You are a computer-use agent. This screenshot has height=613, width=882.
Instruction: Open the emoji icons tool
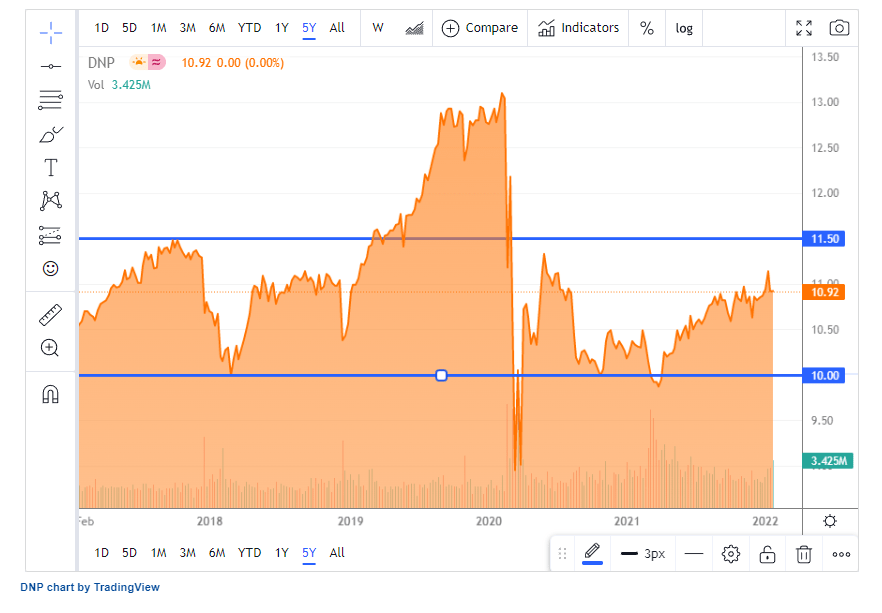click(50, 268)
